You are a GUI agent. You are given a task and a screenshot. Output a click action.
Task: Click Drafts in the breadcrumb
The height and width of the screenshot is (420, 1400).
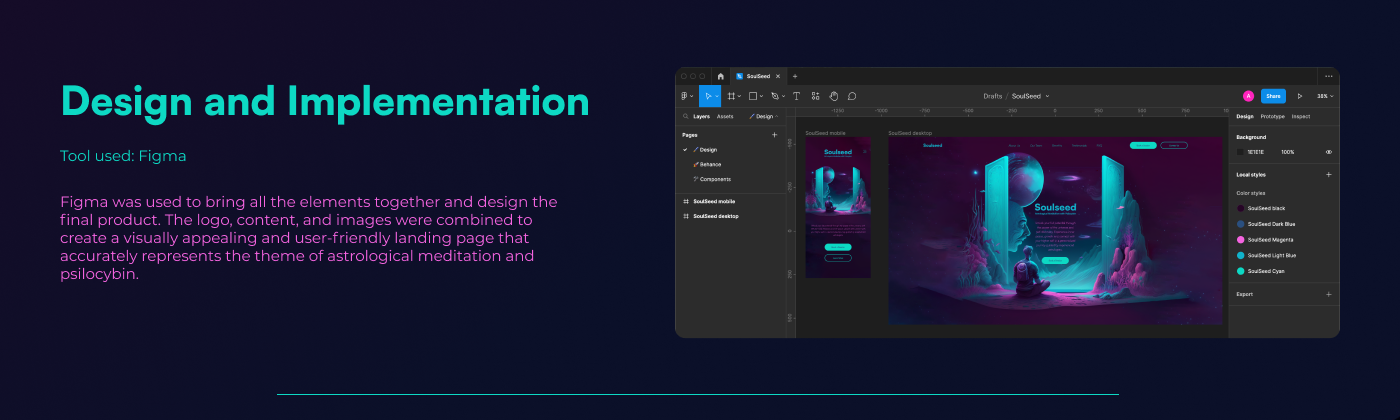click(x=993, y=96)
